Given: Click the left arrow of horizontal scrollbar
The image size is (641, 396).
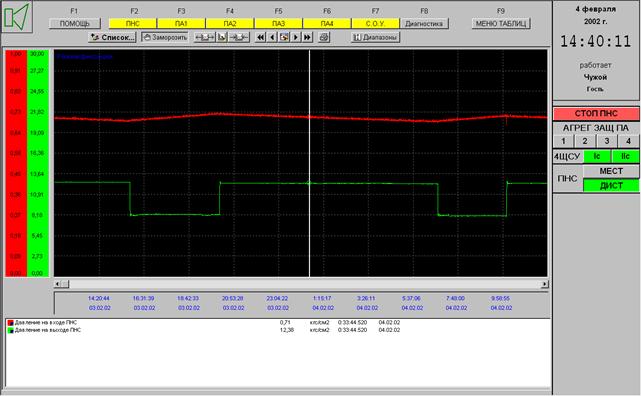Looking at the screenshot, I should [58, 284].
